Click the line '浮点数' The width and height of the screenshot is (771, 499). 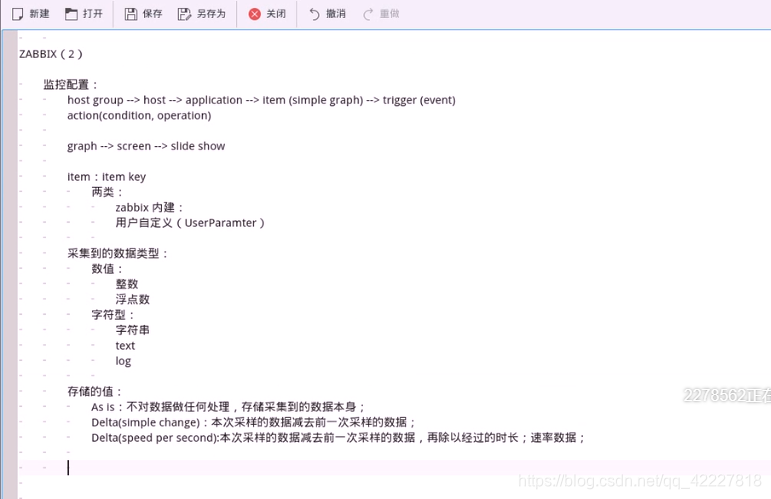point(132,299)
